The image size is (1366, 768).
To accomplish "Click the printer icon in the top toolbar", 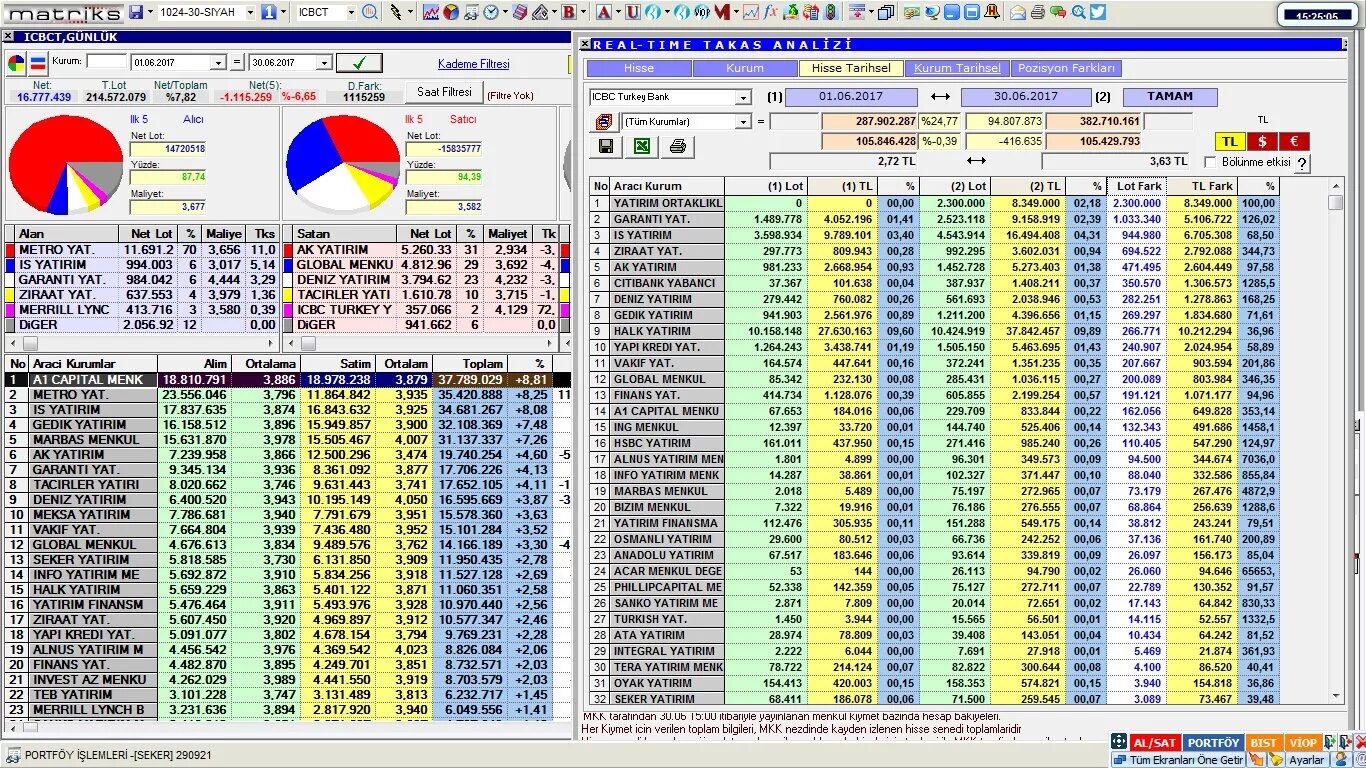I will [x=1038, y=12].
